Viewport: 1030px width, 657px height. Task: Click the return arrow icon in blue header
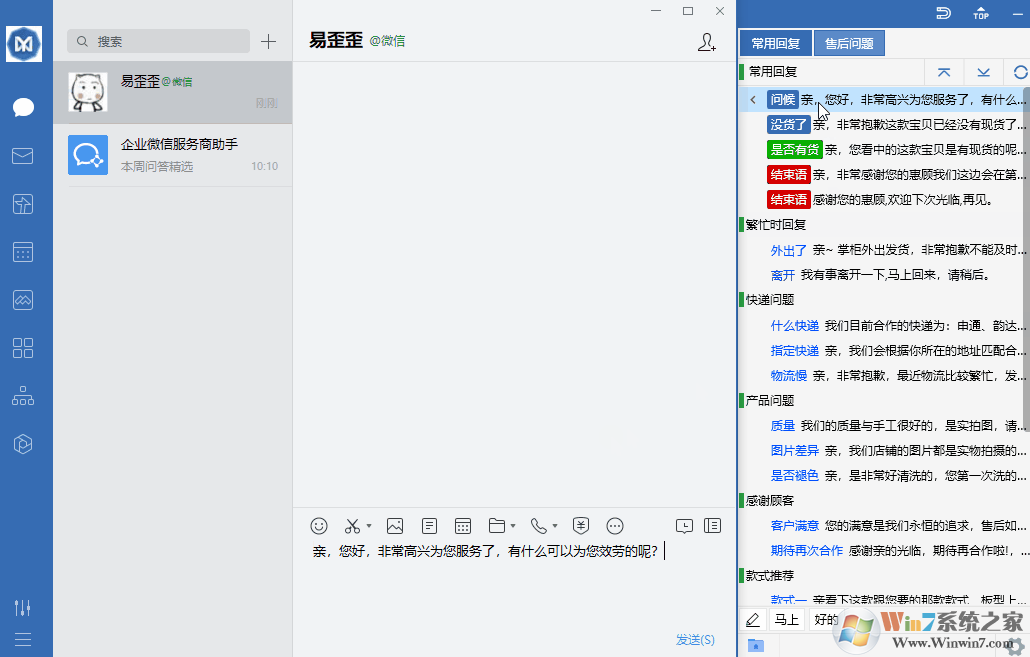click(943, 12)
